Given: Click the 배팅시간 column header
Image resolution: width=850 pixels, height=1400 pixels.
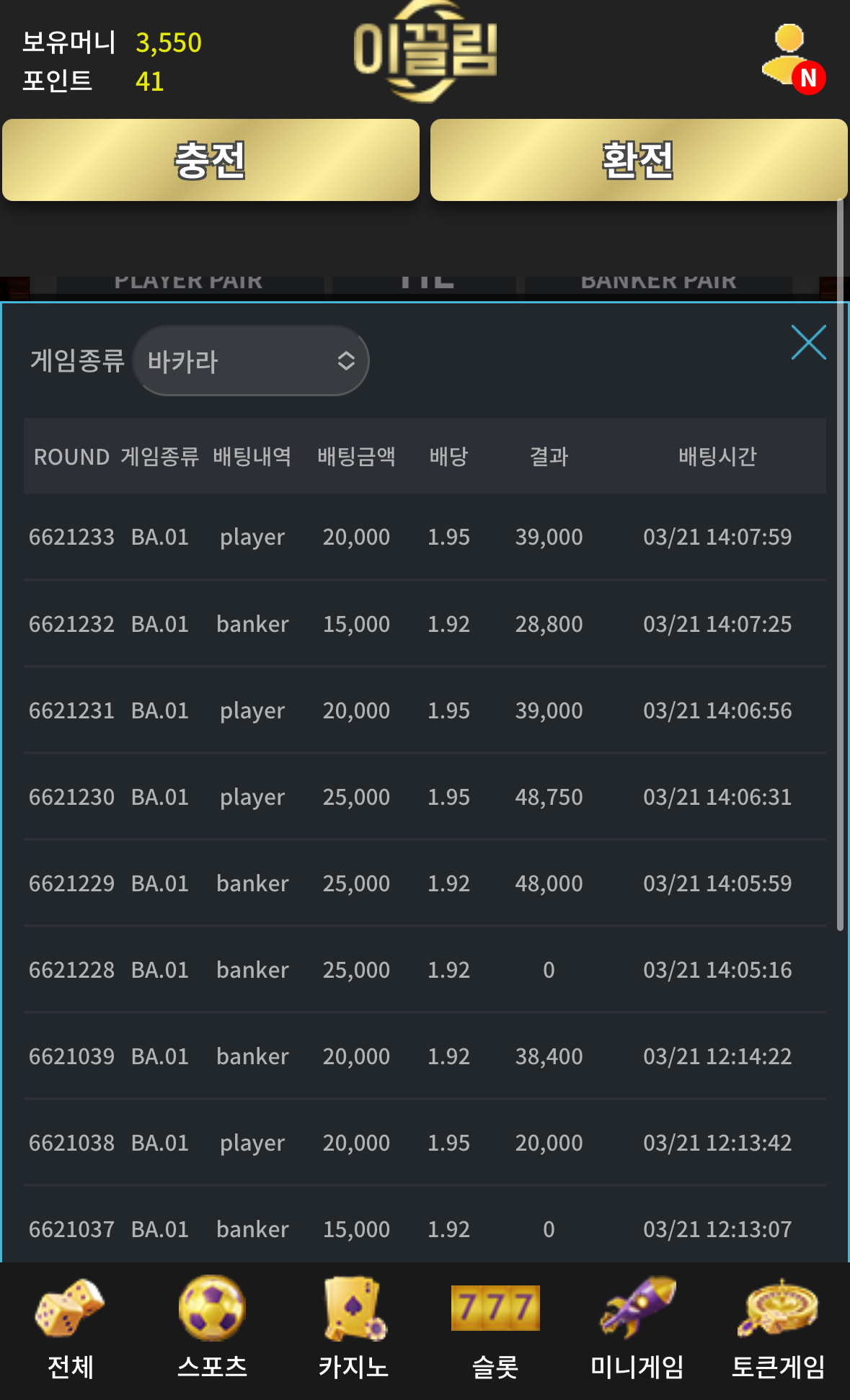Looking at the screenshot, I should coord(717,456).
